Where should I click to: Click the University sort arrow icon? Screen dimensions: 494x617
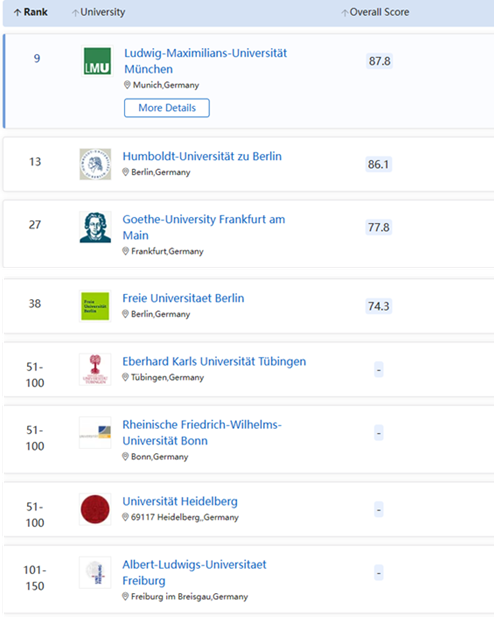(75, 13)
